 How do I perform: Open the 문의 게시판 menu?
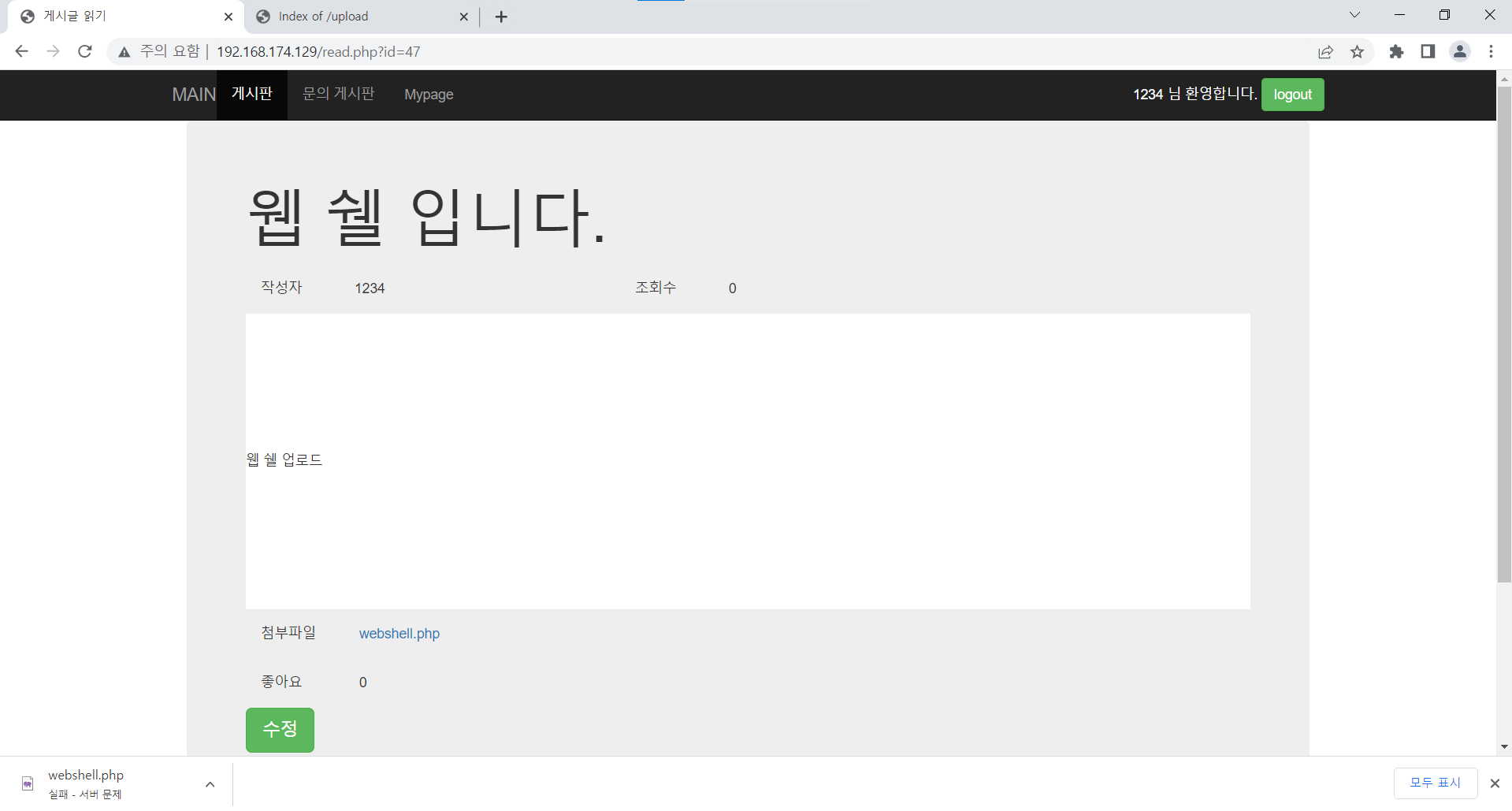(x=339, y=95)
